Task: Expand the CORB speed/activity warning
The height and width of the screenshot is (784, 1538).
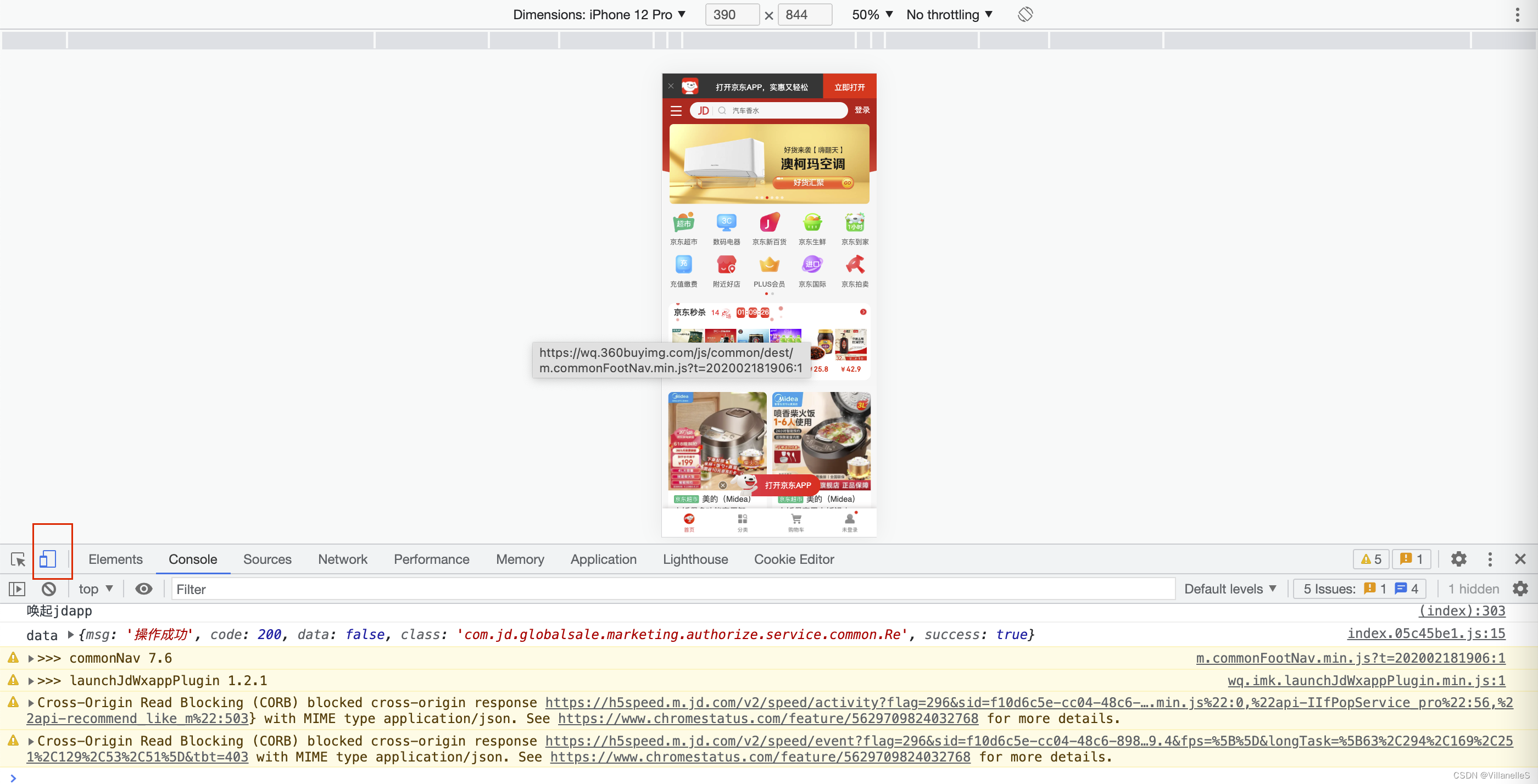Action: [31, 703]
